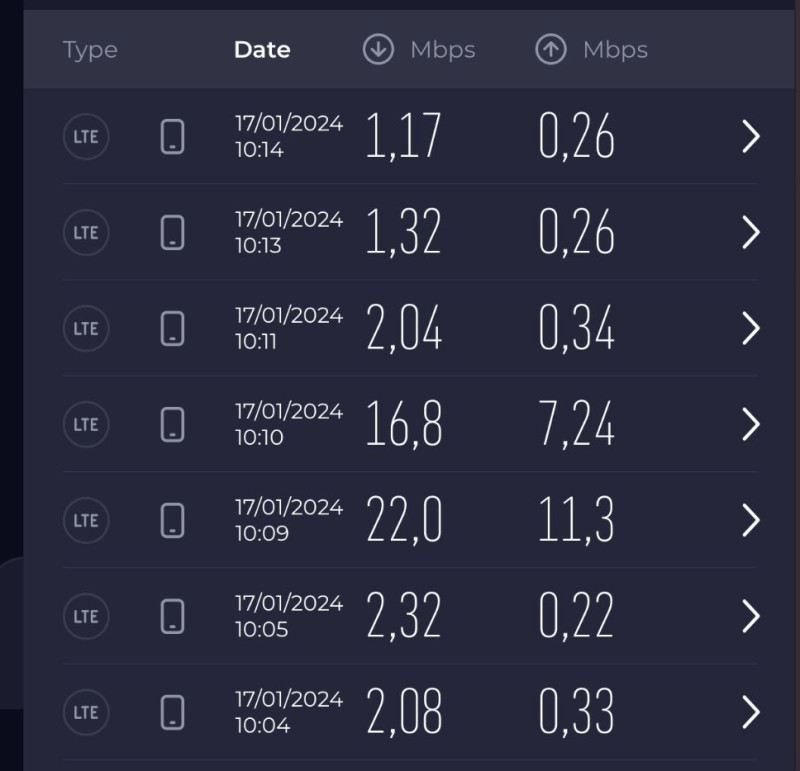Click the download arrow icon in header
The image size is (800, 771).
[378, 50]
